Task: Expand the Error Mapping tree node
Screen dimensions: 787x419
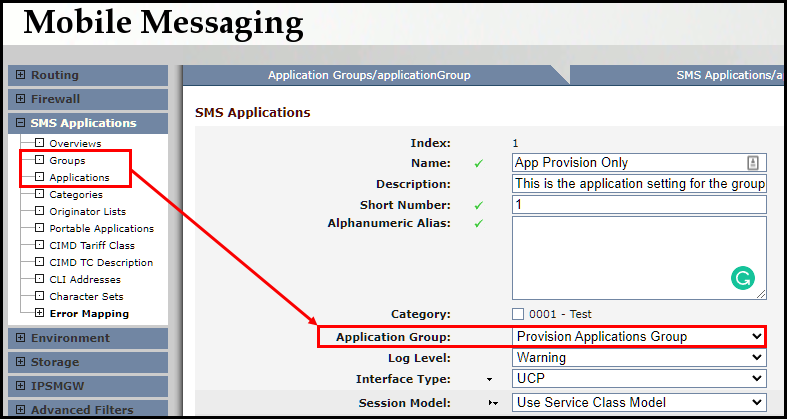Action: (39, 314)
